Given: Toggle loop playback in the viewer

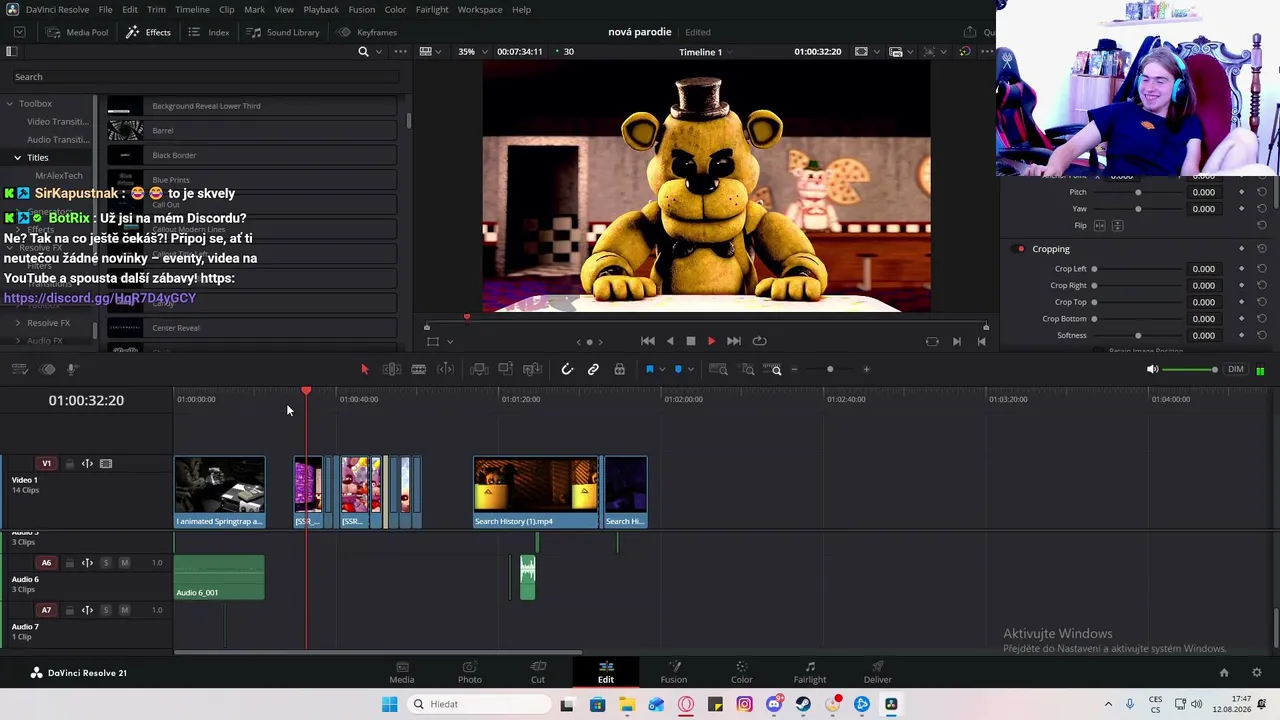Looking at the screenshot, I should tap(760, 341).
